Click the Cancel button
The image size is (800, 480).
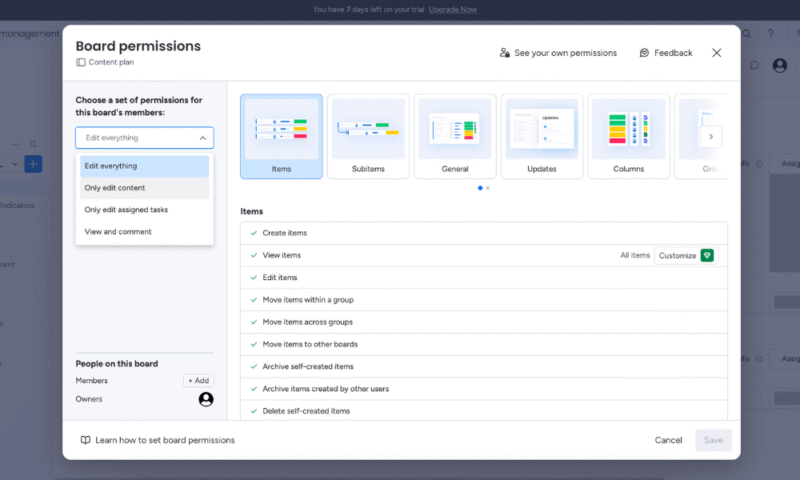pos(668,440)
